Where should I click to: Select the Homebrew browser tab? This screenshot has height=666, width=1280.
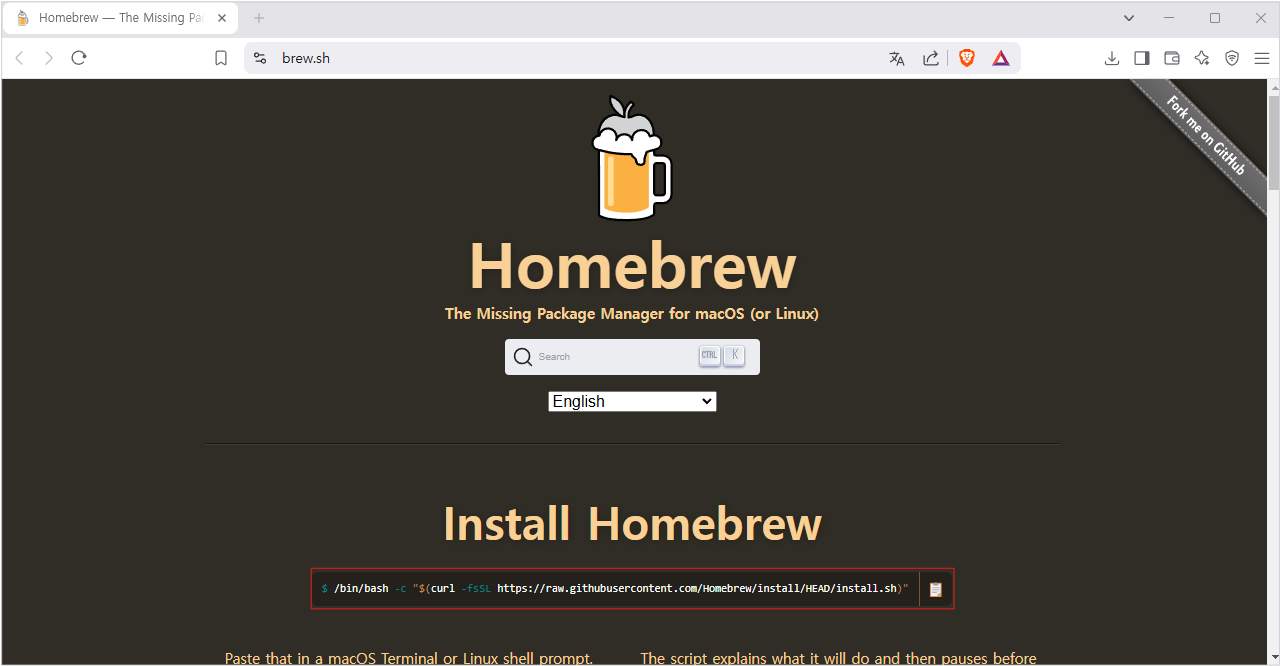pos(120,18)
